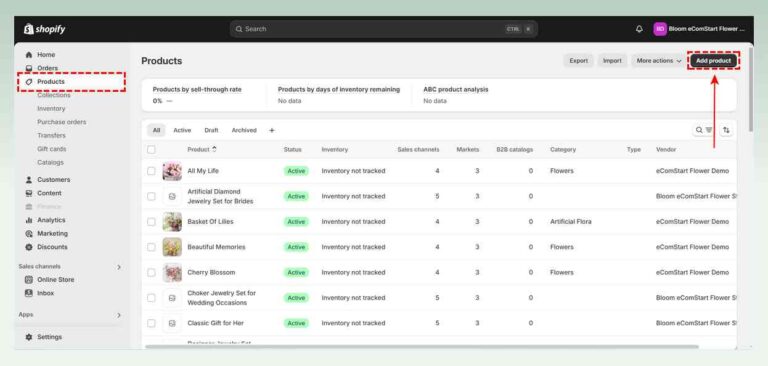Click the Inbox icon
This screenshot has height=366, width=768.
click(29, 293)
